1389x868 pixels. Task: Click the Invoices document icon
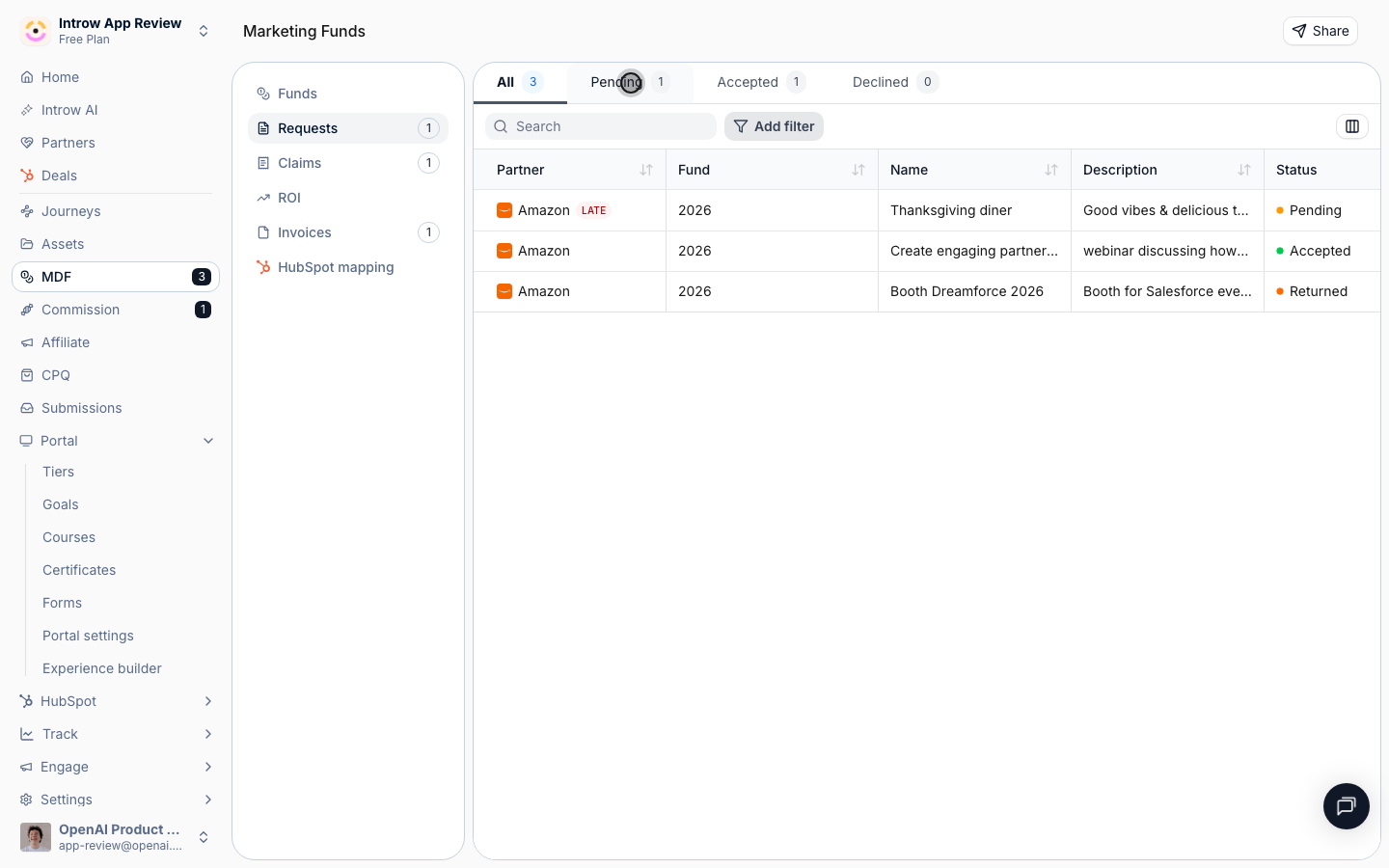(263, 232)
